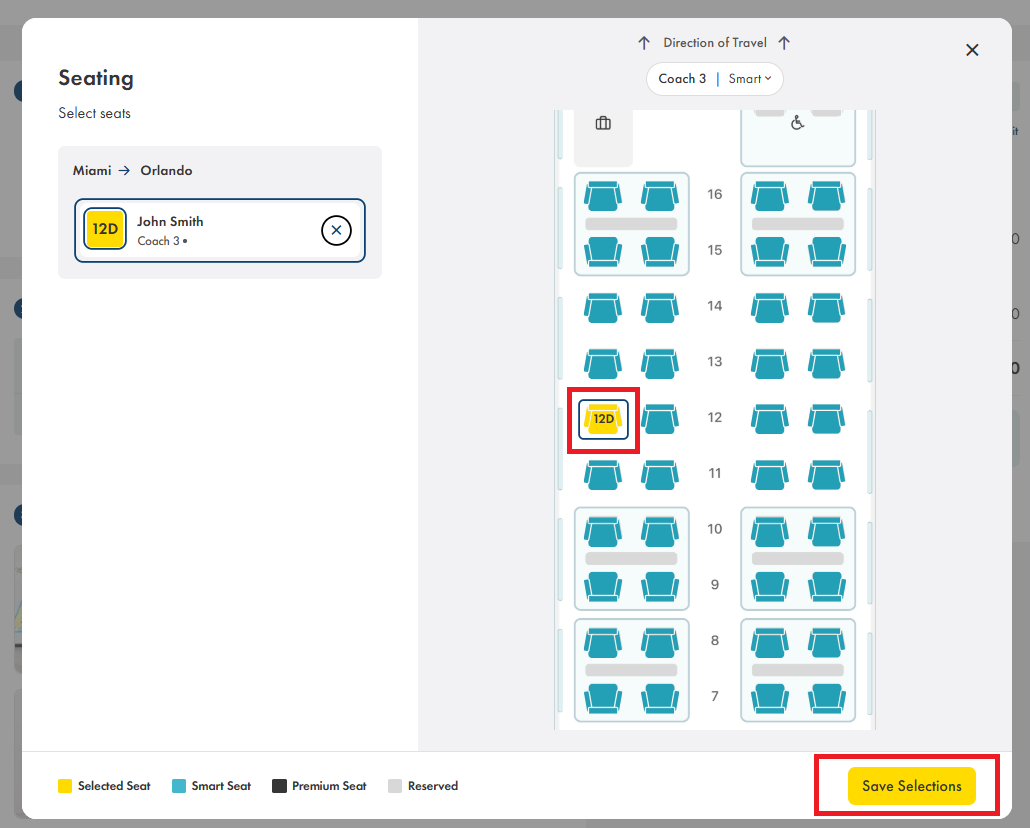Choose the seat next to 12D in row 12
Viewport: 1030px width, 828px height.
pos(659,419)
